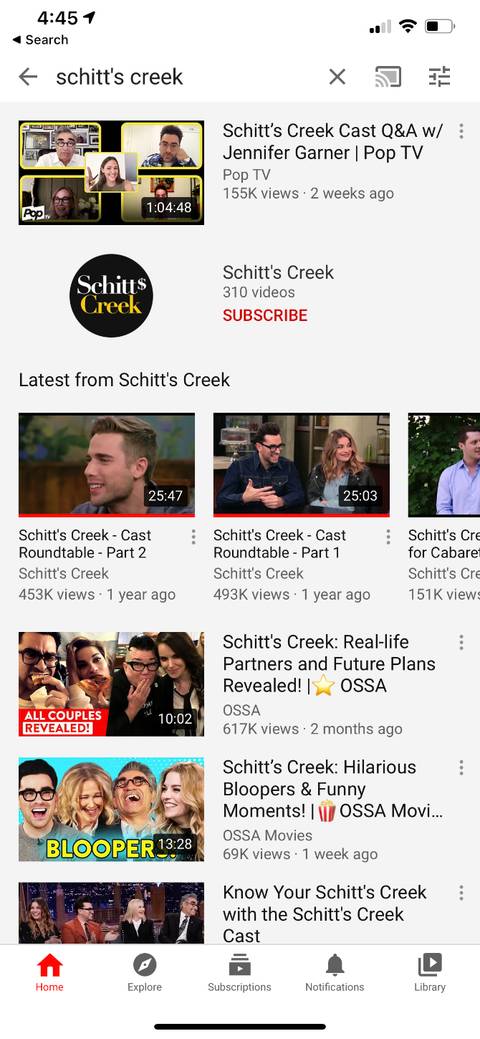Open the Library tab
The height and width of the screenshot is (1039, 480).
[430, 973]
